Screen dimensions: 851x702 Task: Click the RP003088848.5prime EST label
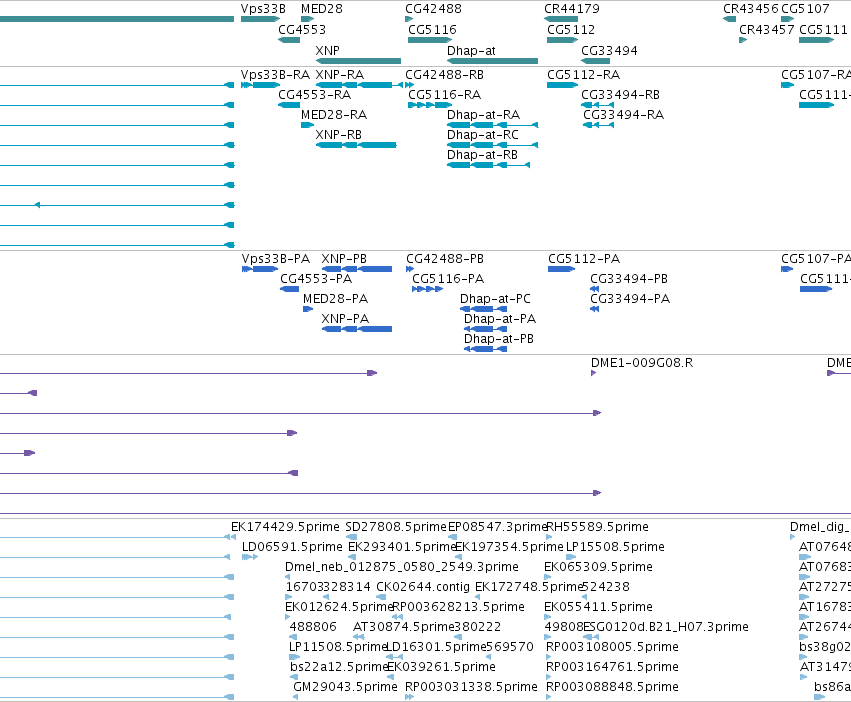pyautogui.click(x=612, y=687)
